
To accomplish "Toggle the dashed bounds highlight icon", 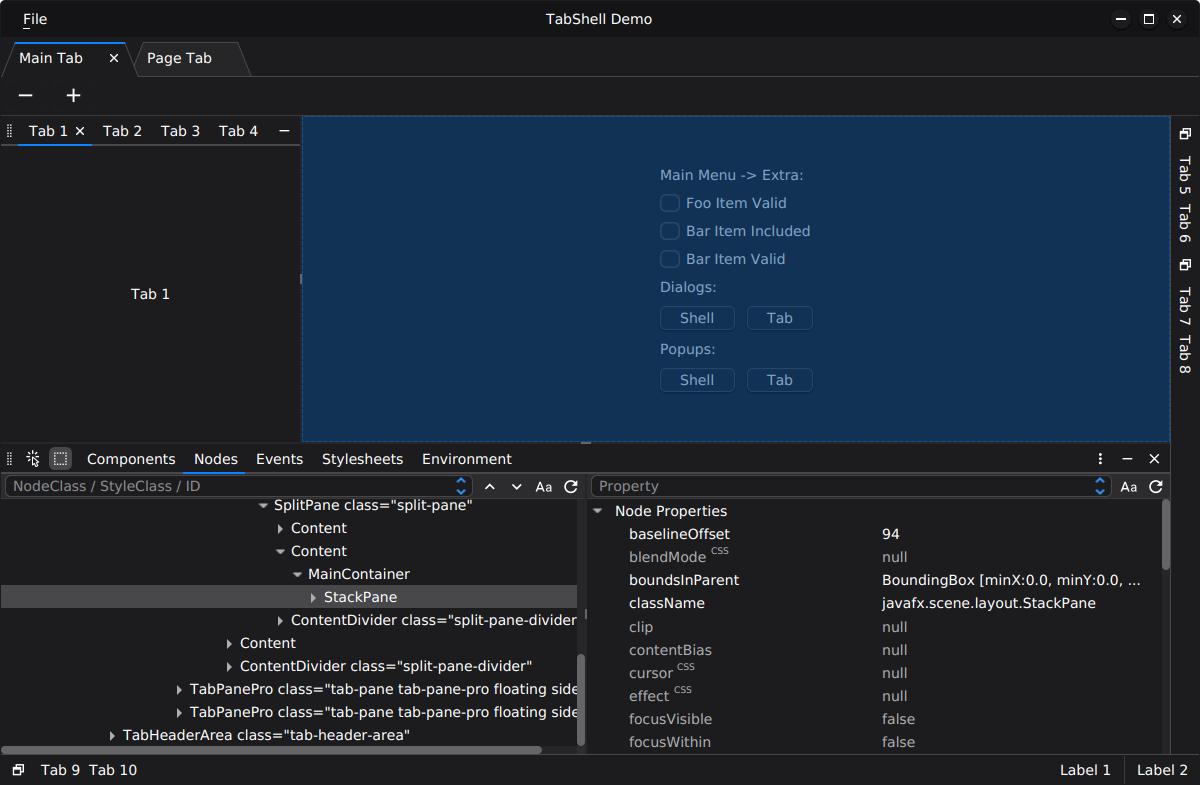I will (61, 459).
